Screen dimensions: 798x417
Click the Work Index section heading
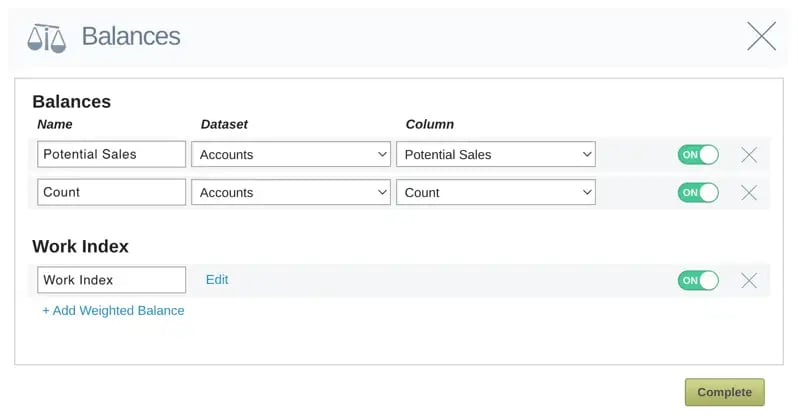80,246
